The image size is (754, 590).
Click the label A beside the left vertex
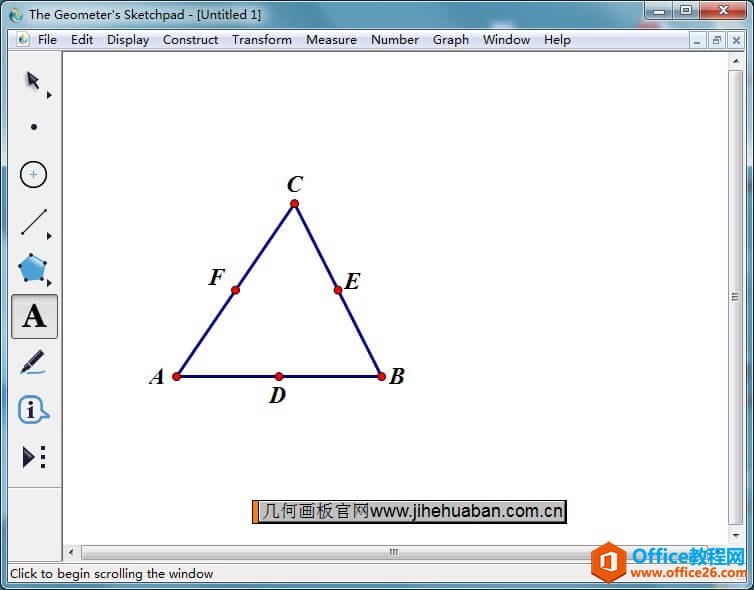pos(157,377)
